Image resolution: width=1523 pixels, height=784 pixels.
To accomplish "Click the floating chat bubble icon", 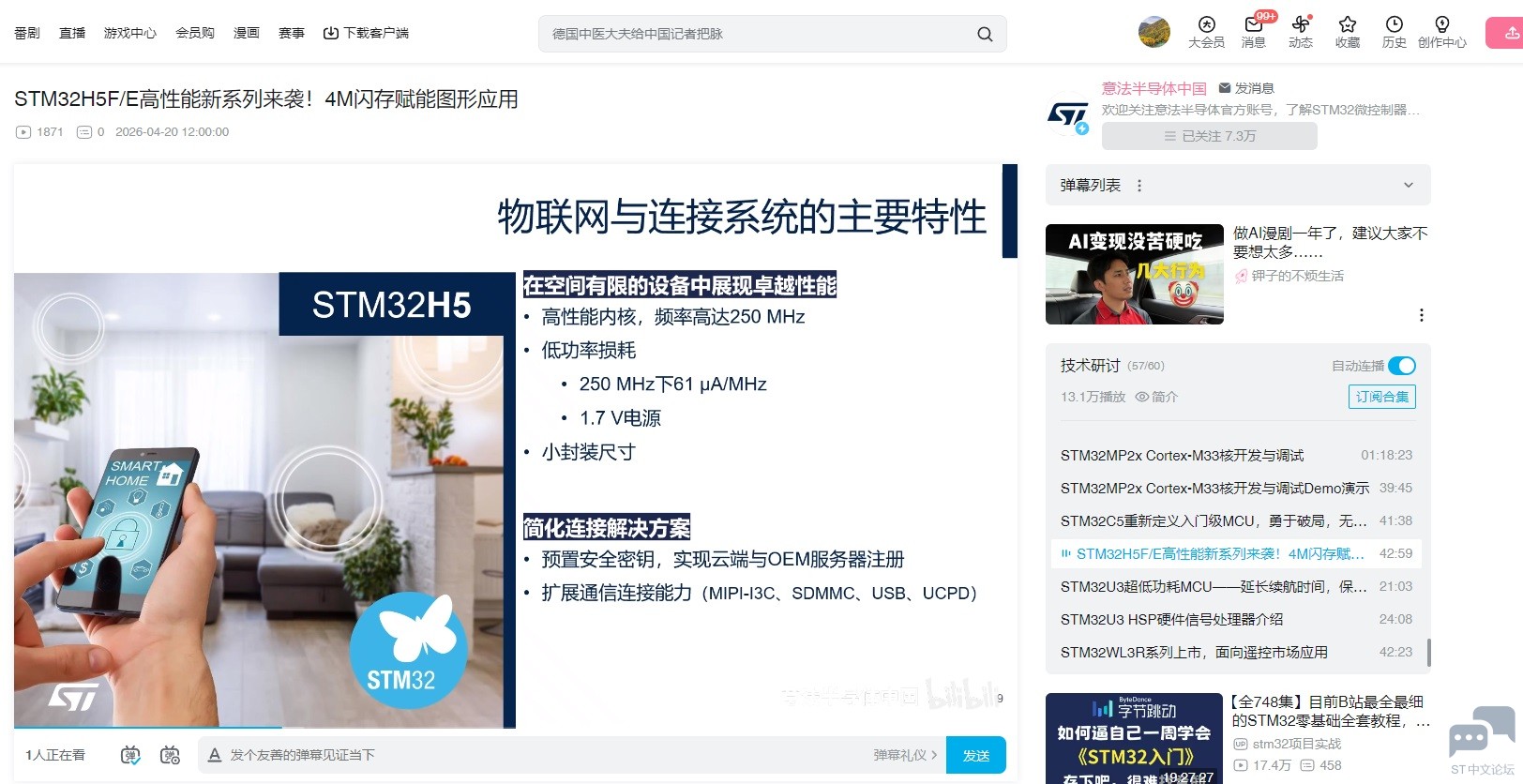I will coord(1482,733).
